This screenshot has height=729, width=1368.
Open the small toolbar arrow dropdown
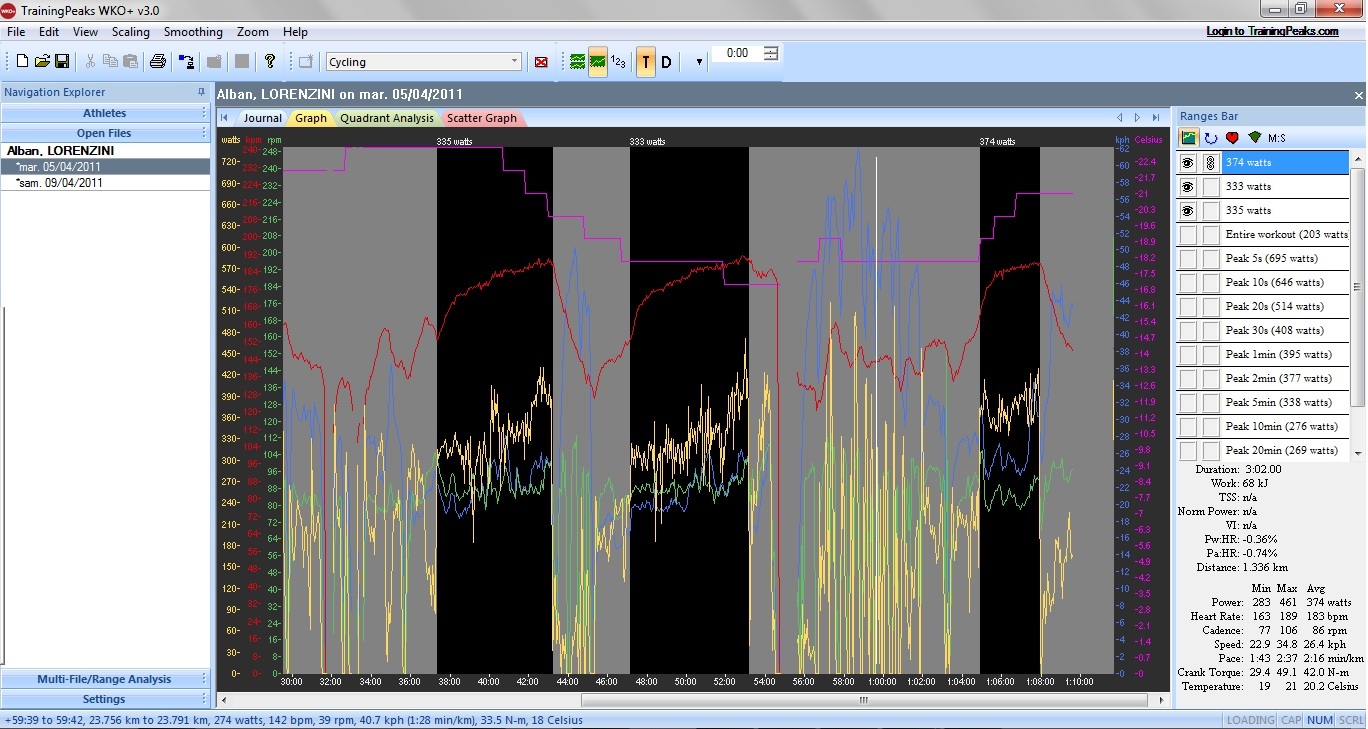click(x=699, y=62)
